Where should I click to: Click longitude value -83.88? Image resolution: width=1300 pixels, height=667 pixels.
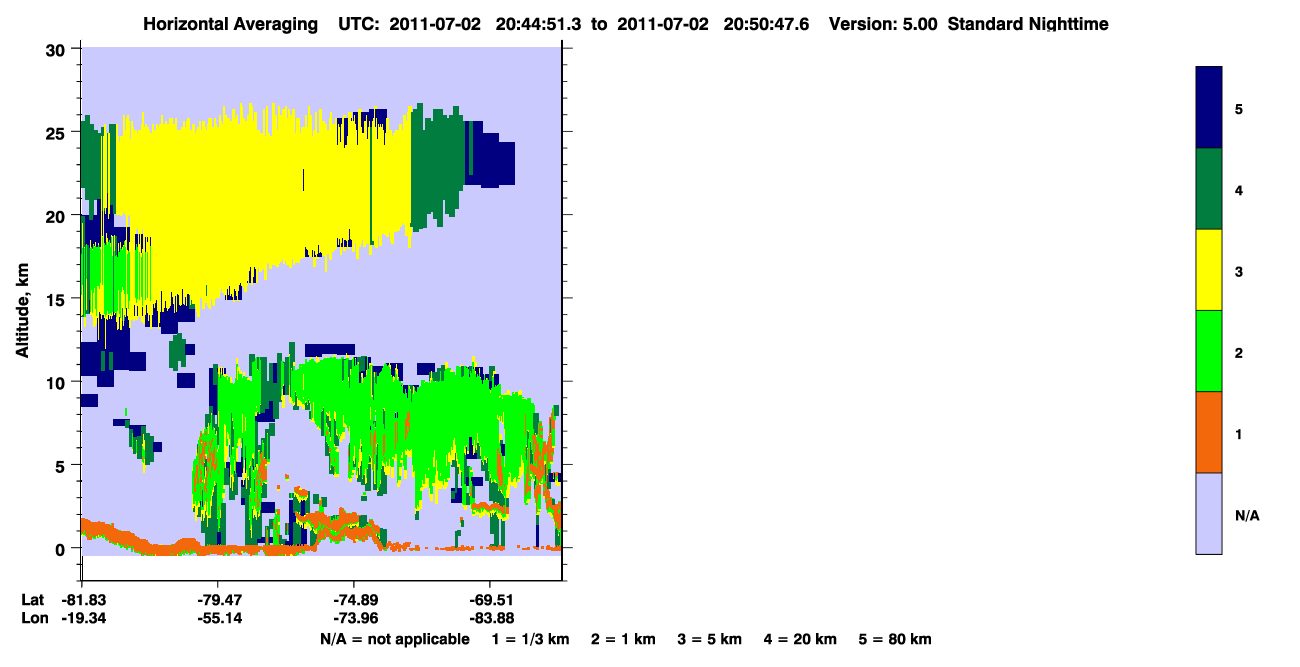point(490,618)
